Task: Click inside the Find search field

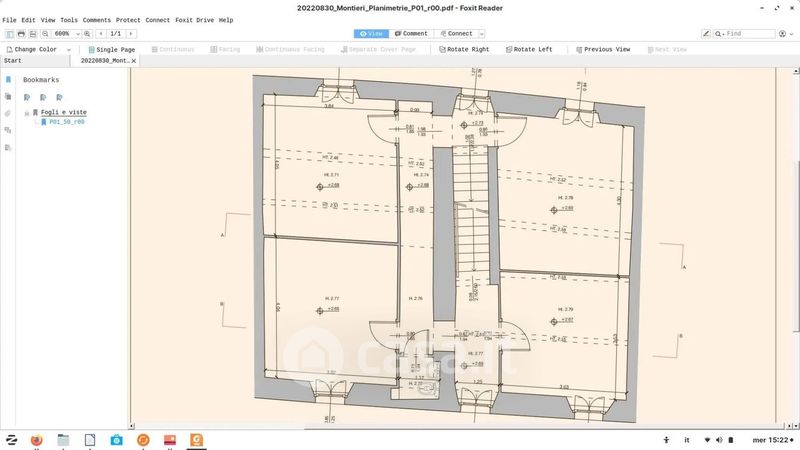Action: 750,34
